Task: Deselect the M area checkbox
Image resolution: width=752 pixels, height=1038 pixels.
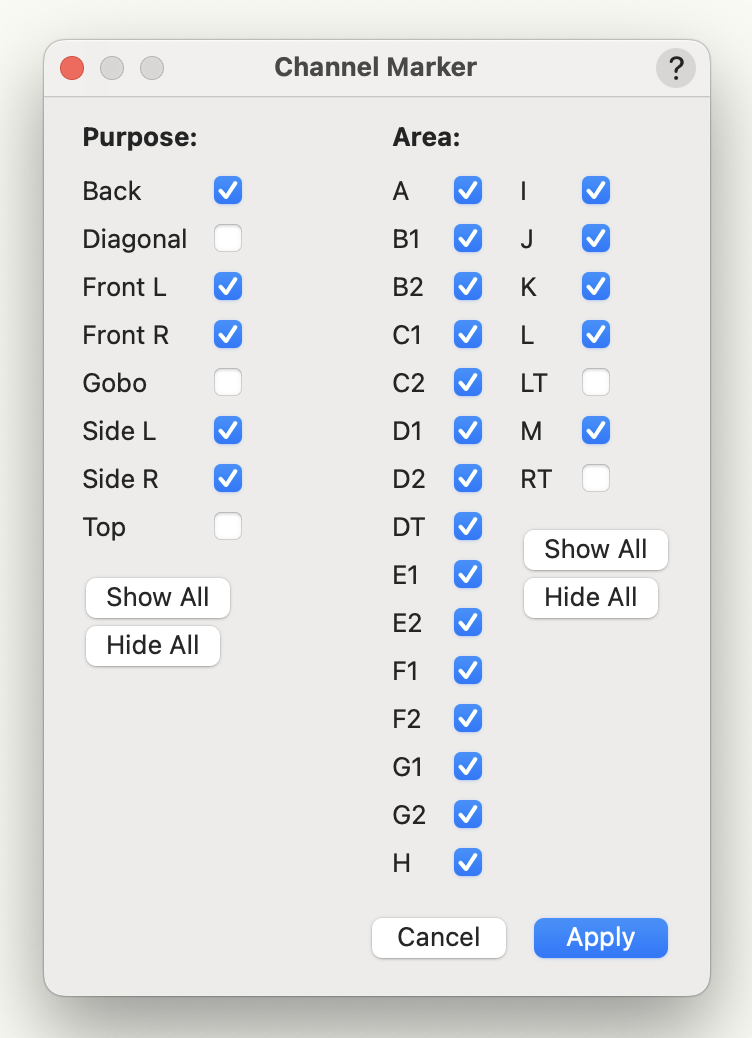Action: (x=596, y=430)
